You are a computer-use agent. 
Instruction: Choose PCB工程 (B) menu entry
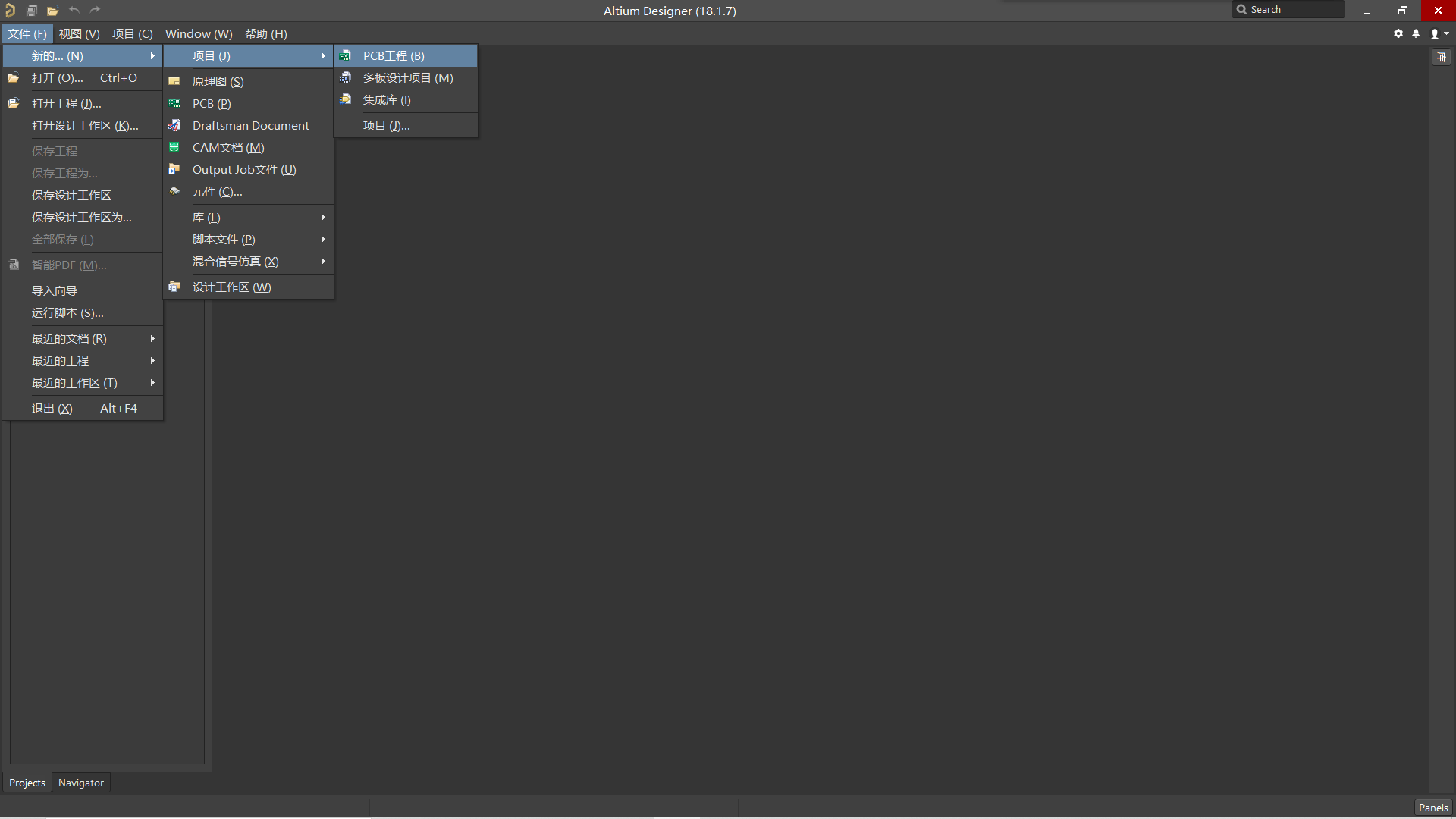pyautogui.click(x=406, y=55)
